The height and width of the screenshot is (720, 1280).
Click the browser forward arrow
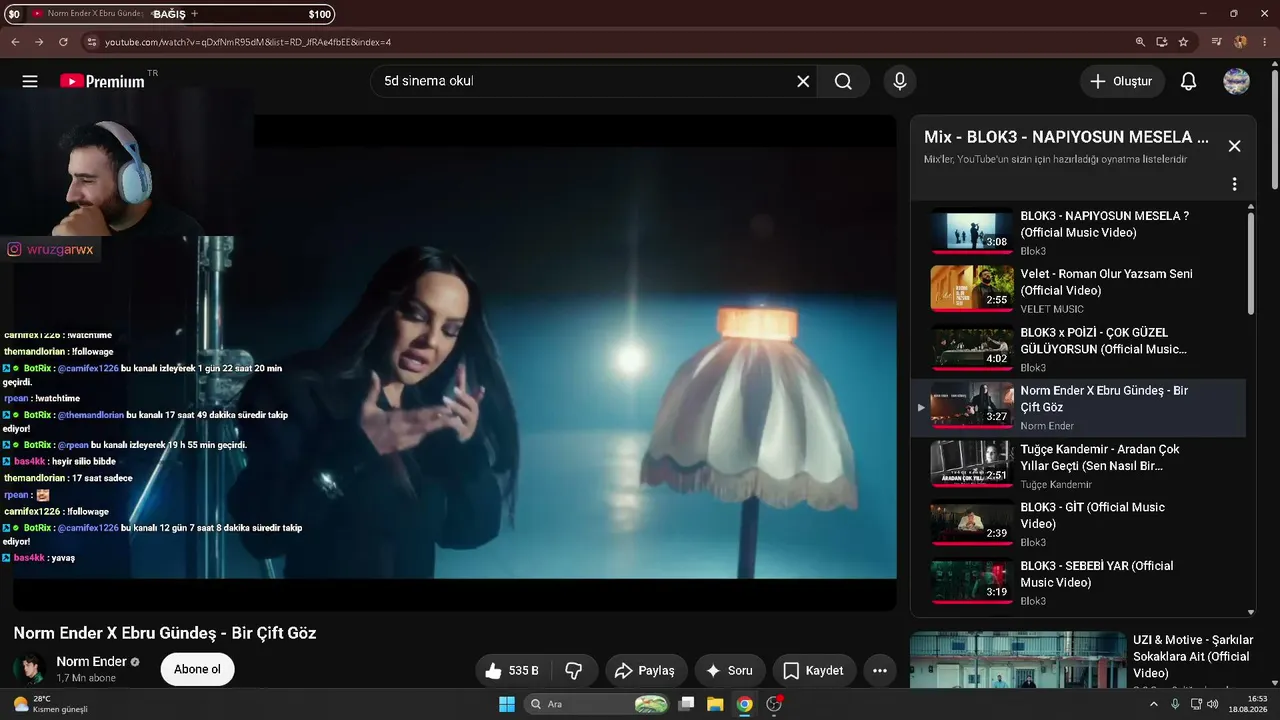point(39,42)
